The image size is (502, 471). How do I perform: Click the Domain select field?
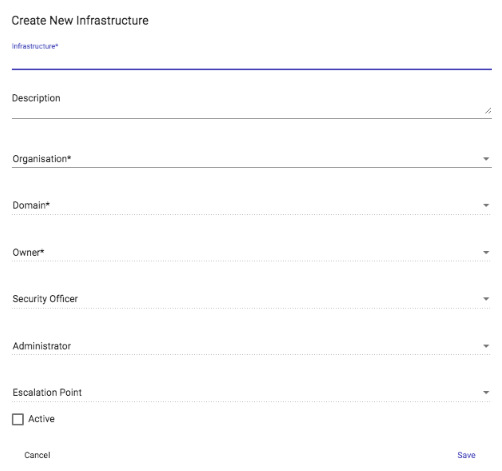point(252,205)
